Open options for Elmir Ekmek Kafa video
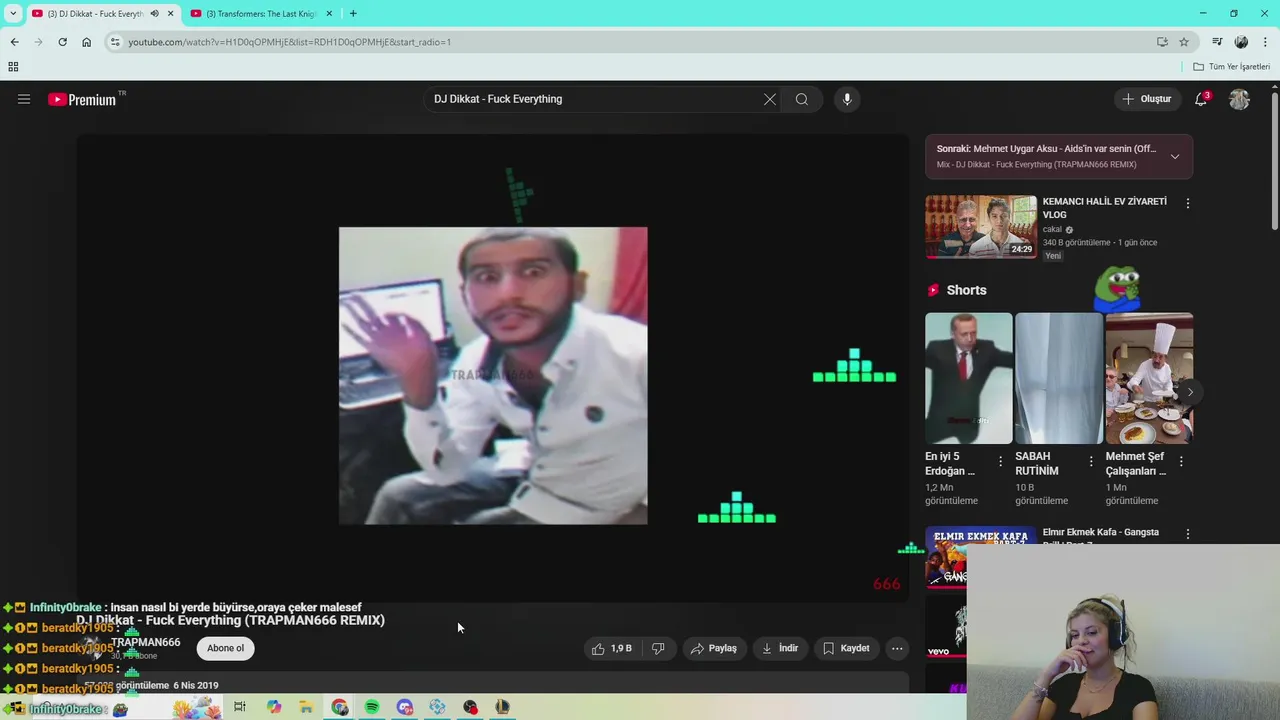The width and height of the screenshot is (1280, 720). point(1188,534)
